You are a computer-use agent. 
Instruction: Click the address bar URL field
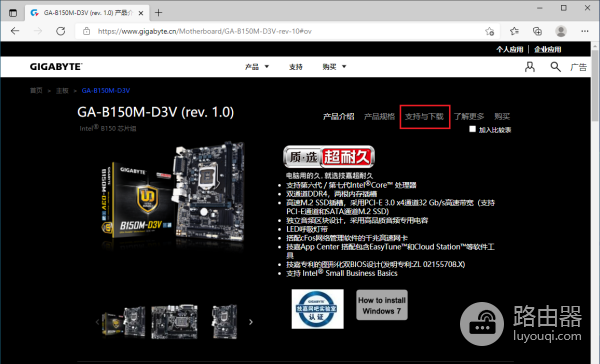287,31
